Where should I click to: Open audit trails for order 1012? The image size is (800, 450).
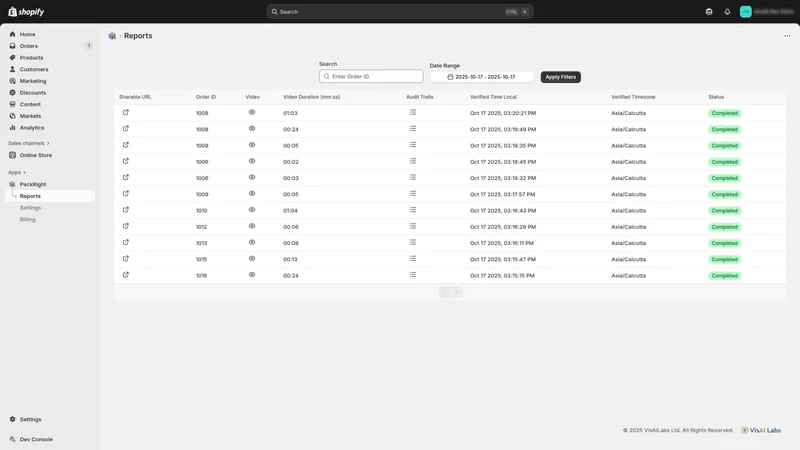point(413,226)
